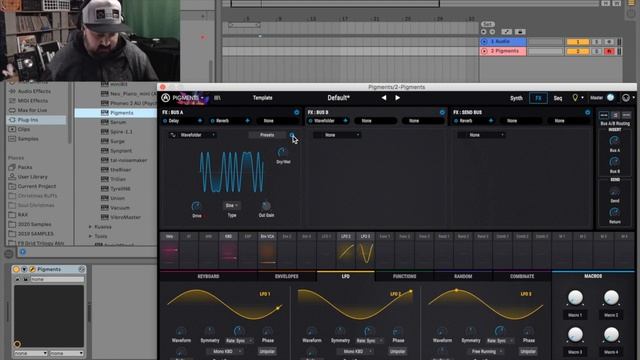Toggle FX Bus B power button
The height and width of the screenshot is (360, 640).
tap(442, 112)
